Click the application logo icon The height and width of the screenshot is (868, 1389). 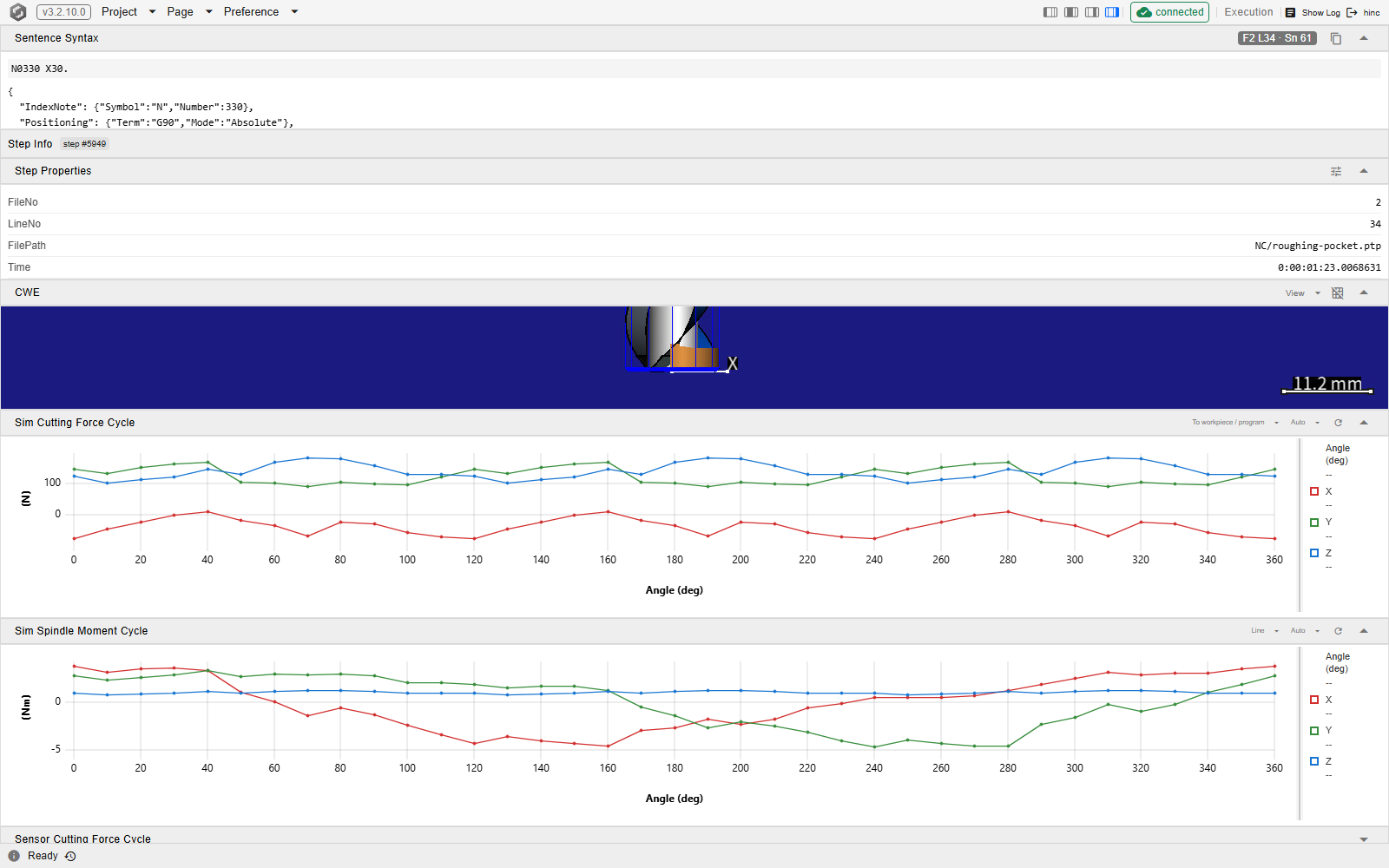(x=17, y=12)
